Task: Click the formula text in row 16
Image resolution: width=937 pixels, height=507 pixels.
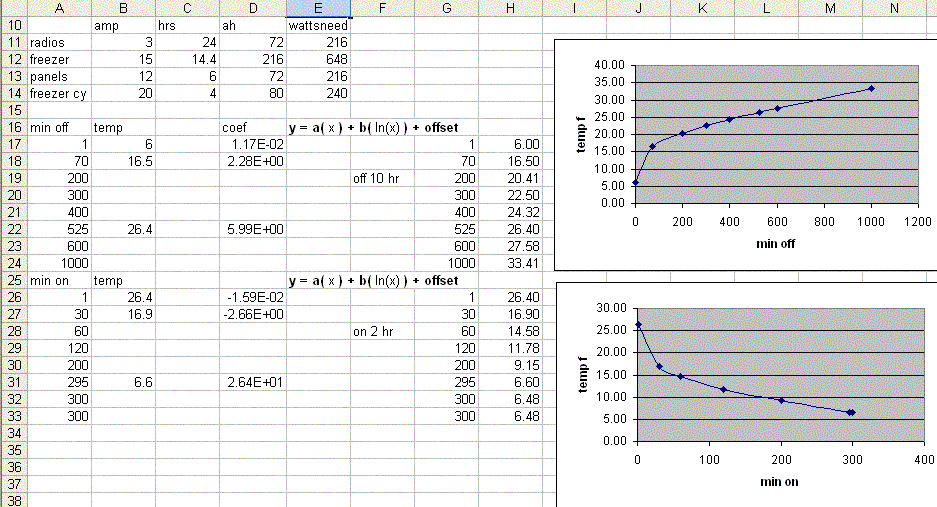Action: [373, 127]
